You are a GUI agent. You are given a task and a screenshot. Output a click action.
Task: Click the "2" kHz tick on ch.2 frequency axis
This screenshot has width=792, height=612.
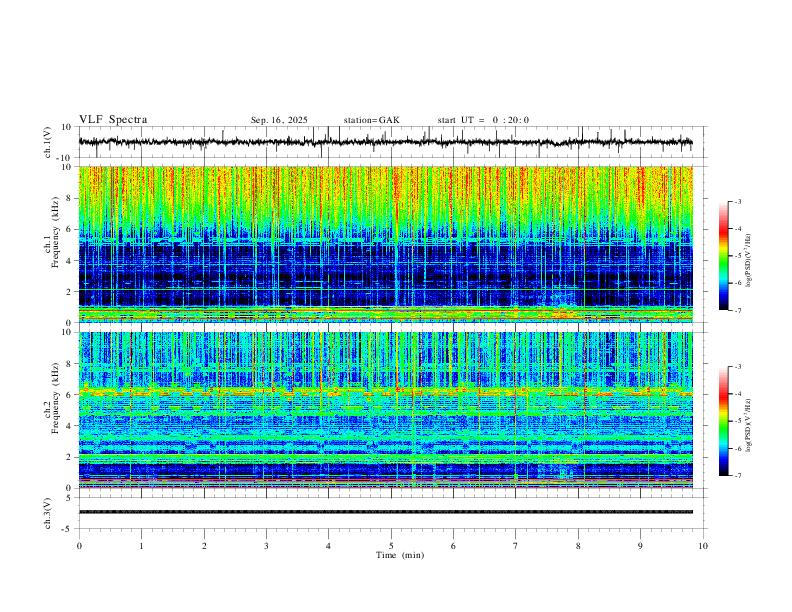tap(69, 457)
